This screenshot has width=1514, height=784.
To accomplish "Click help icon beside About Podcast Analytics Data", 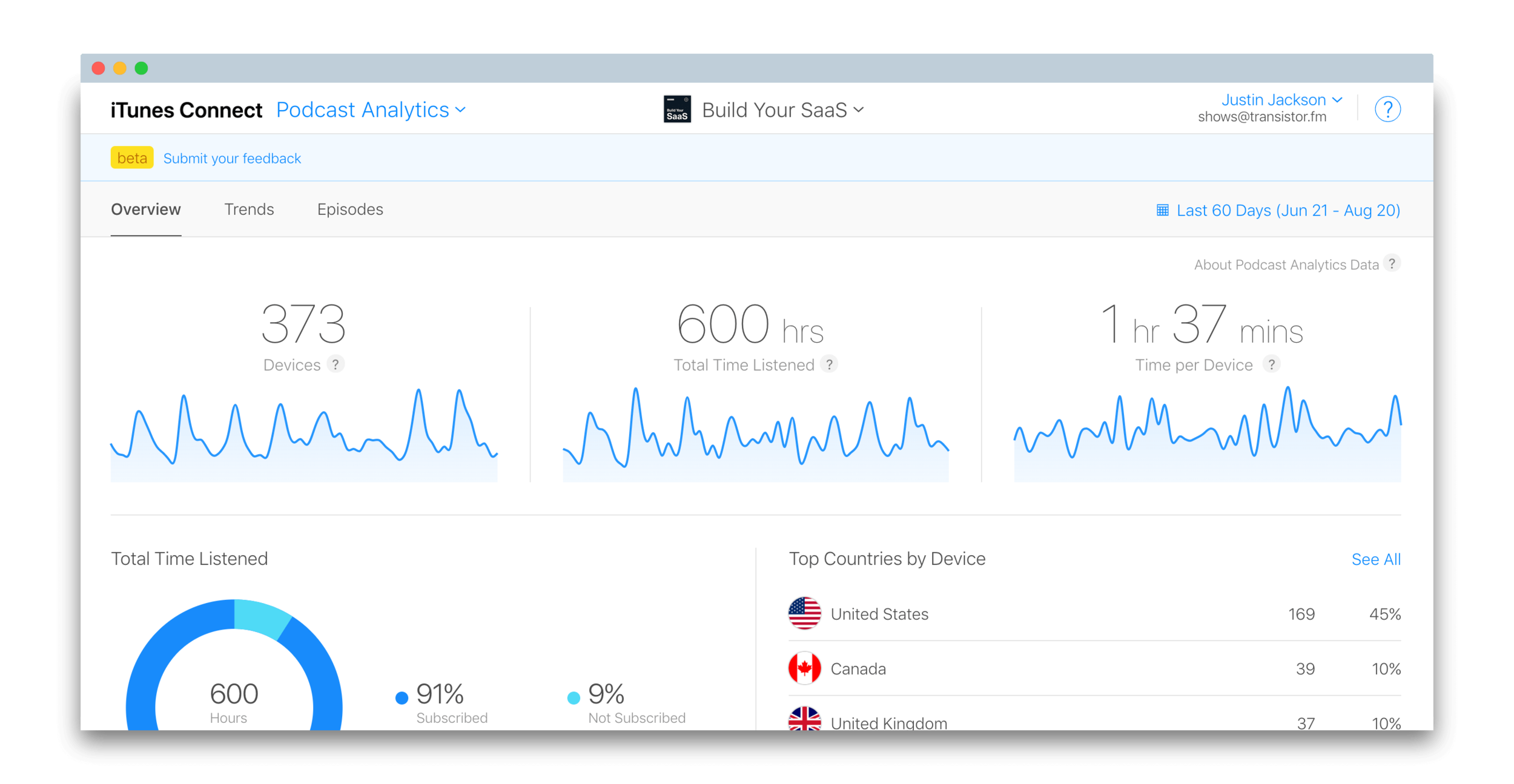I will coord(1392,264).
